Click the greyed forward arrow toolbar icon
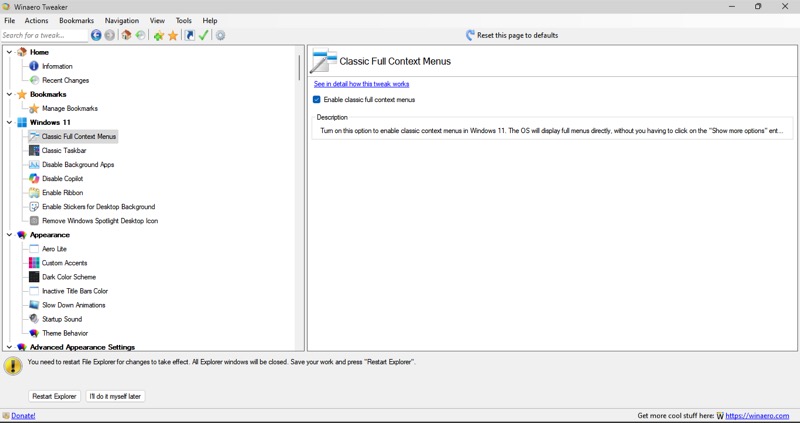Image resolution: width=800 pixels, height=423 pixels. [x=110, y=35]
